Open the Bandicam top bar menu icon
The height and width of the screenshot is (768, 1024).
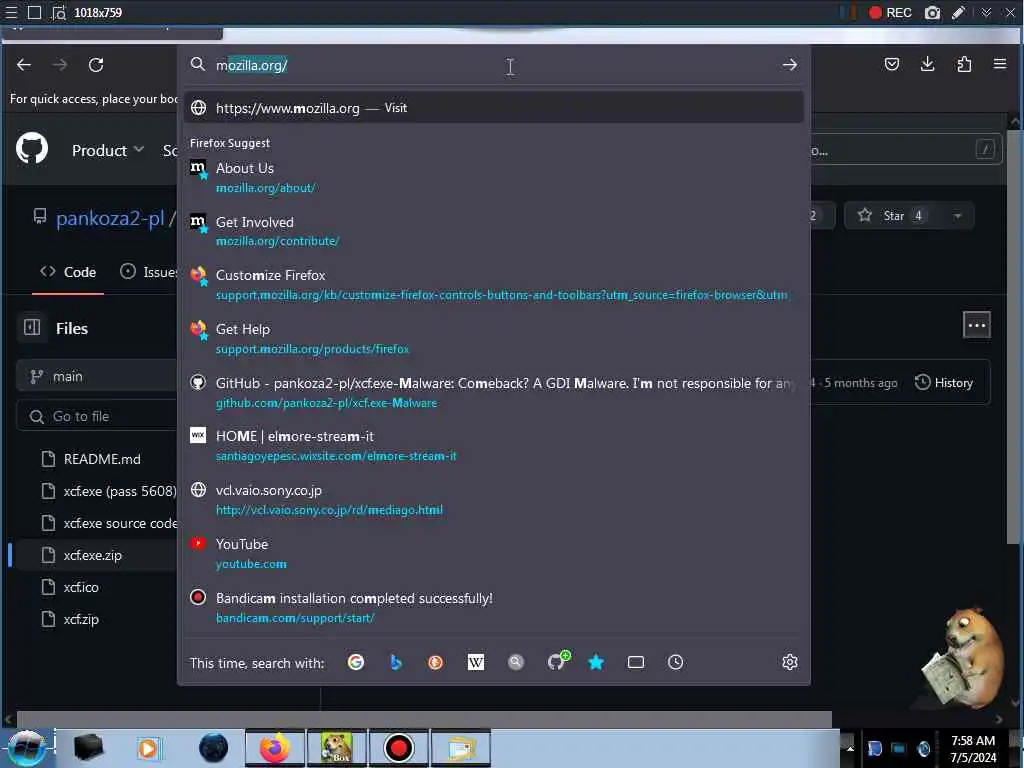coord(11,12)
